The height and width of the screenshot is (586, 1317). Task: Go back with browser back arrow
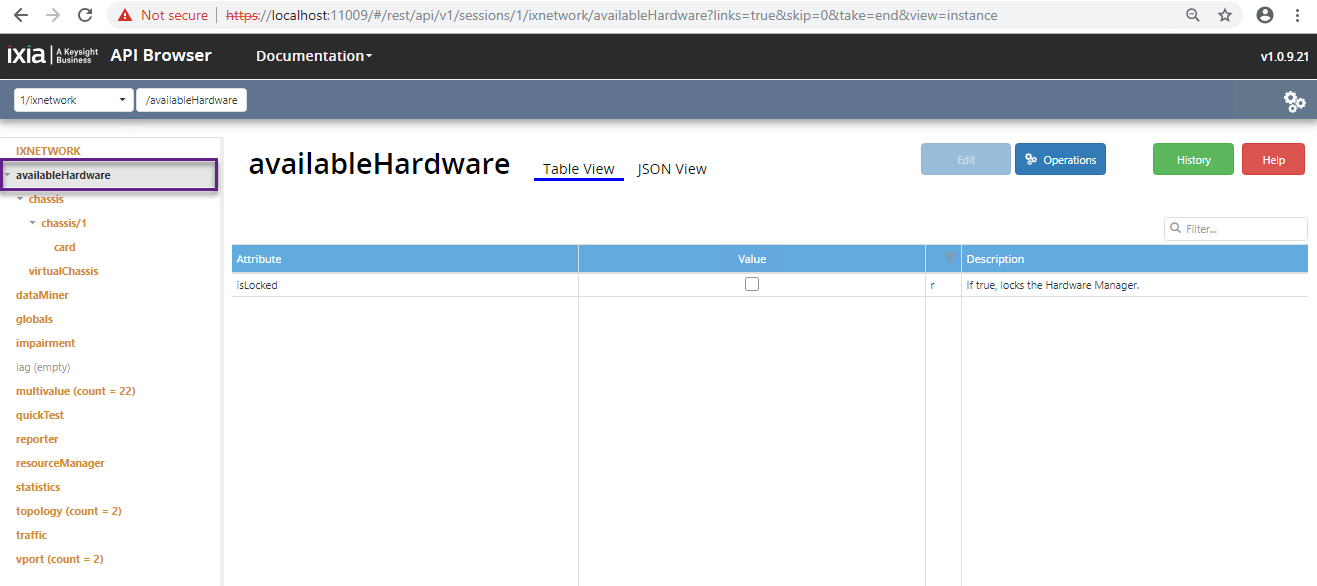[20, 15]
